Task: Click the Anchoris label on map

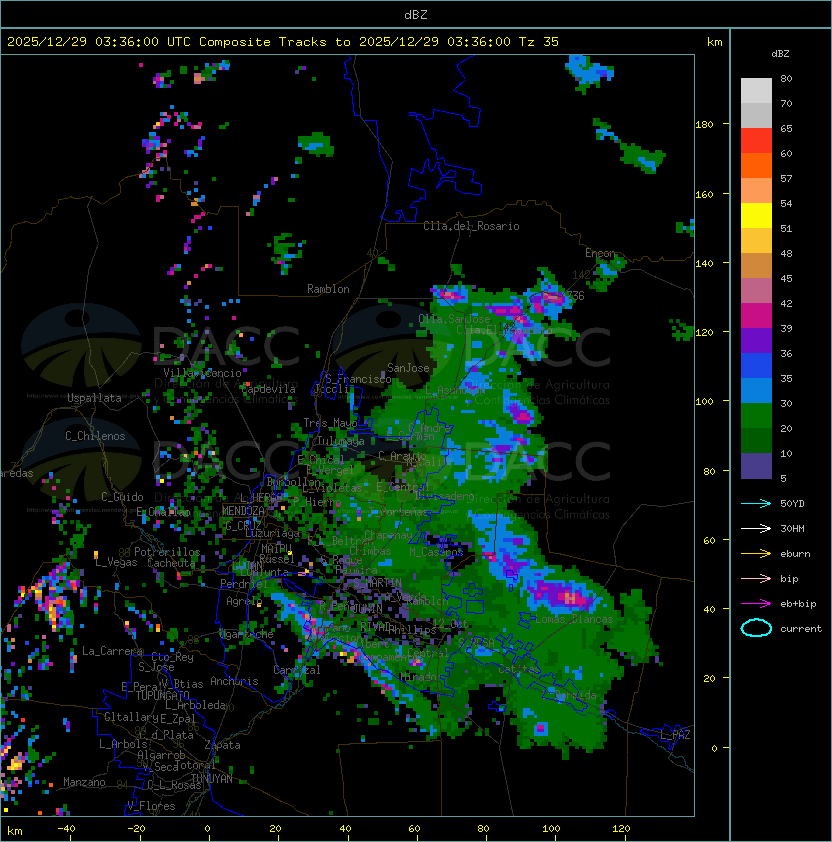Action: pyautogui.click(x=234, y=681)
